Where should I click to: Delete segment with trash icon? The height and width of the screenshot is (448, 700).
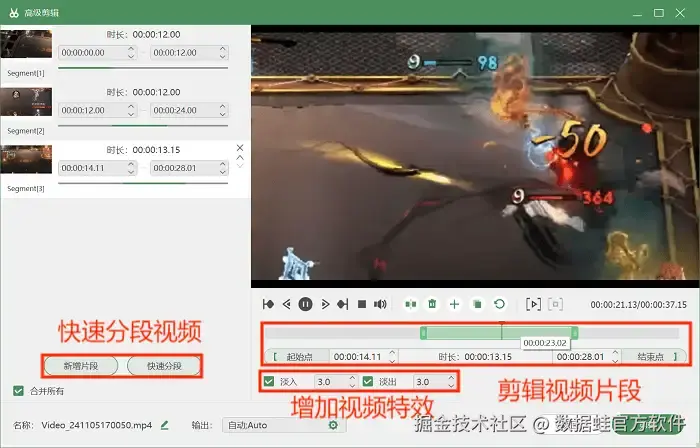[x=432, y=304]
